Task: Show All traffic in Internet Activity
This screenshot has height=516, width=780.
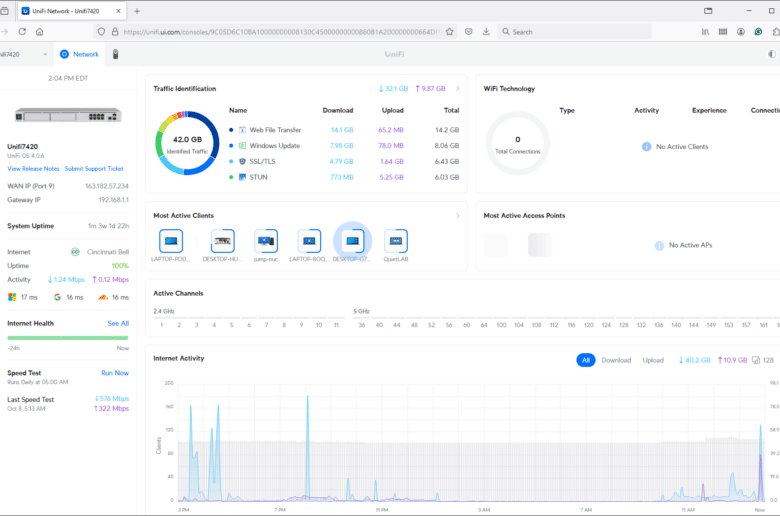Action: pyautogui.click(x=585, y=360)
